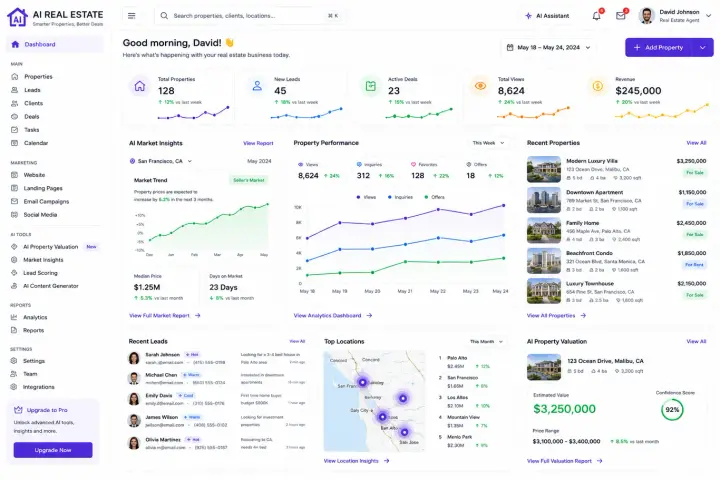Follow the View Full Valuation Report link
Image resolution: width=720 pixels, height=480 pixels.
[x=564, y=461]
